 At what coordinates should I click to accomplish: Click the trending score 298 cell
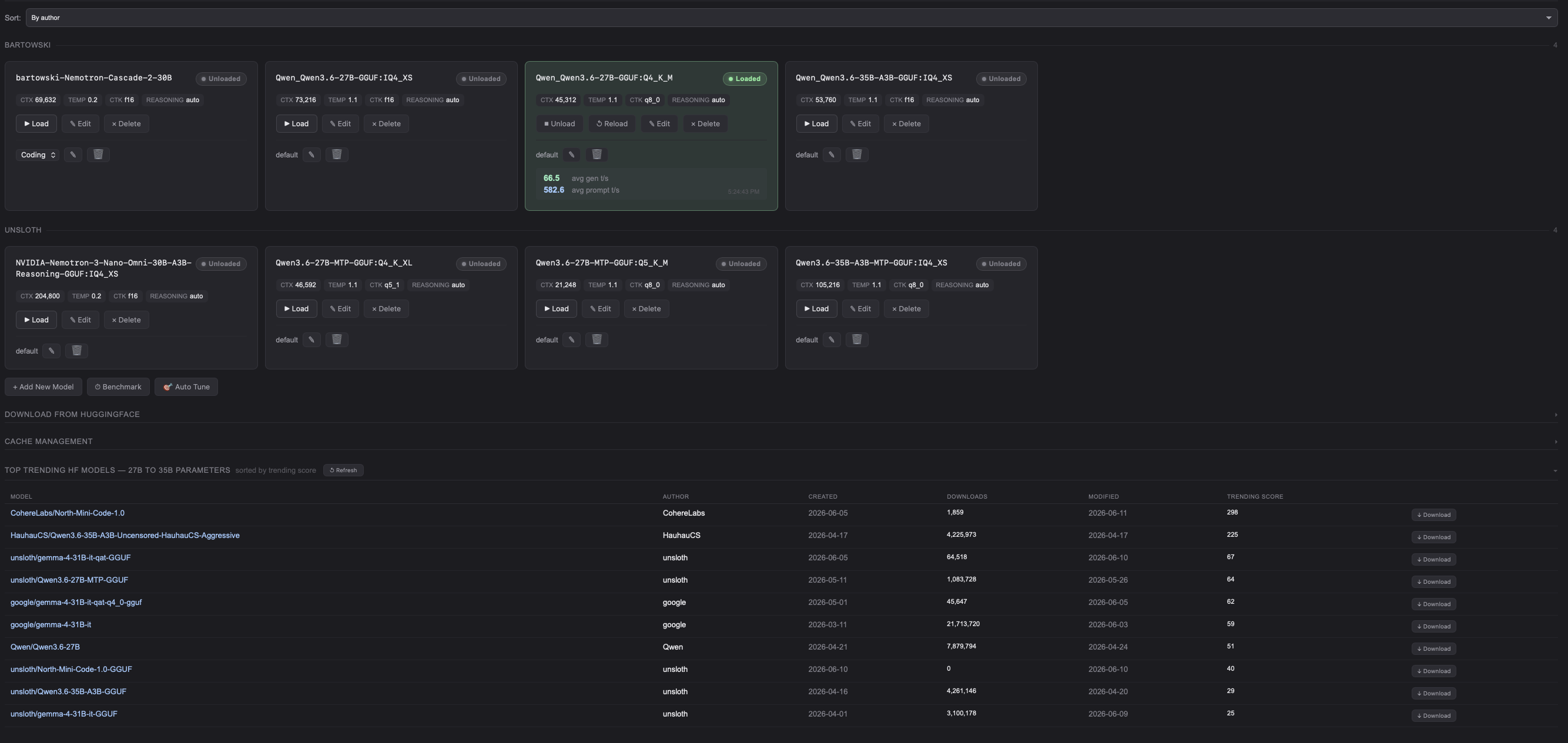1232,512
